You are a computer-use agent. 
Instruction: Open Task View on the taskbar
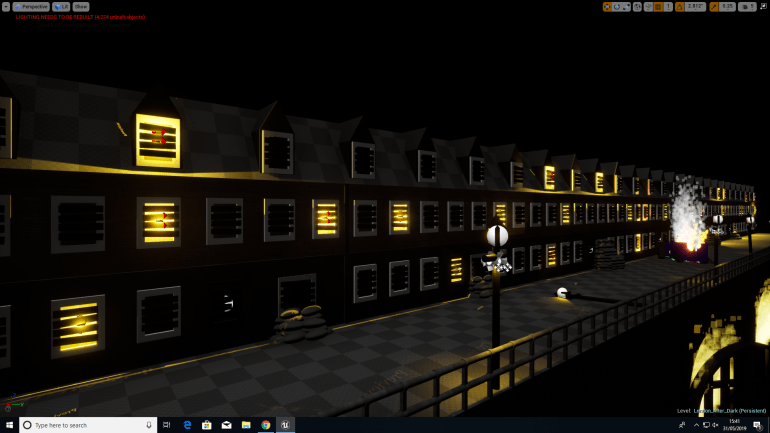click(x=166, y=425)
